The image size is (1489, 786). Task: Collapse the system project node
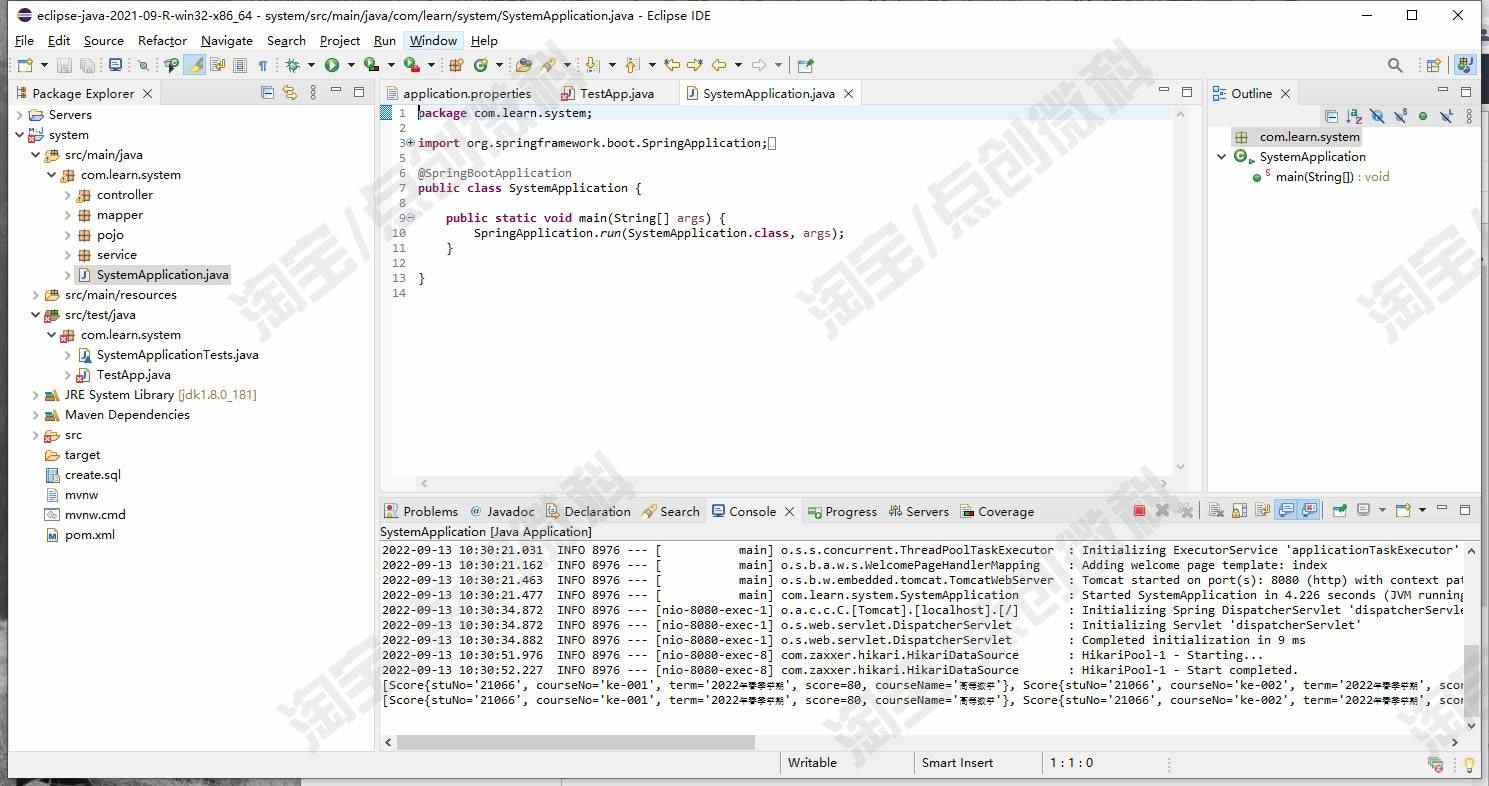pos(19,135)
